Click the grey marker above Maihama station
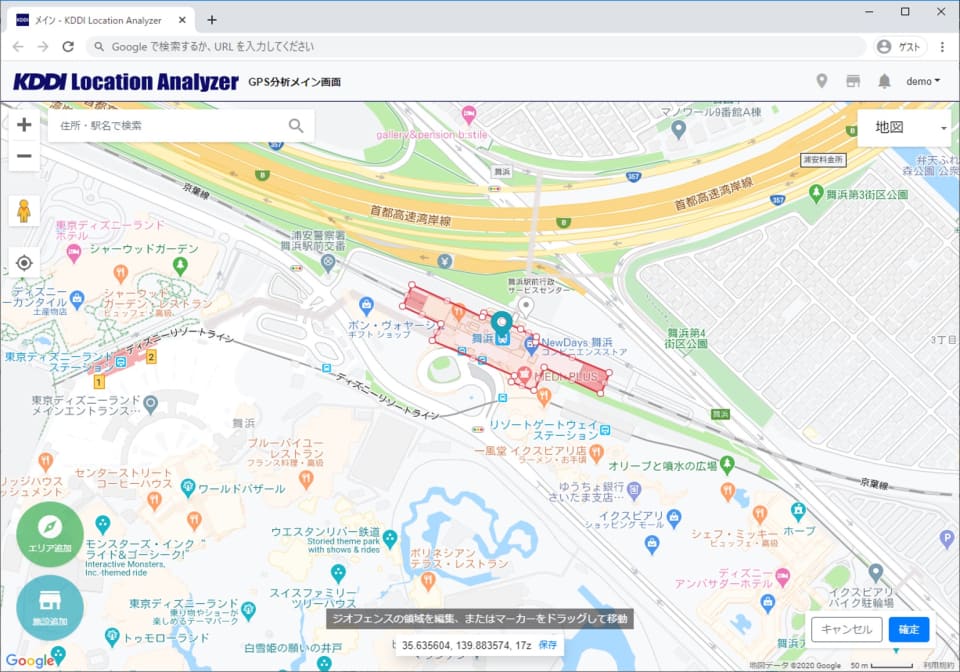The height and width of the screenshot is (672, 960). click(525, 306)
